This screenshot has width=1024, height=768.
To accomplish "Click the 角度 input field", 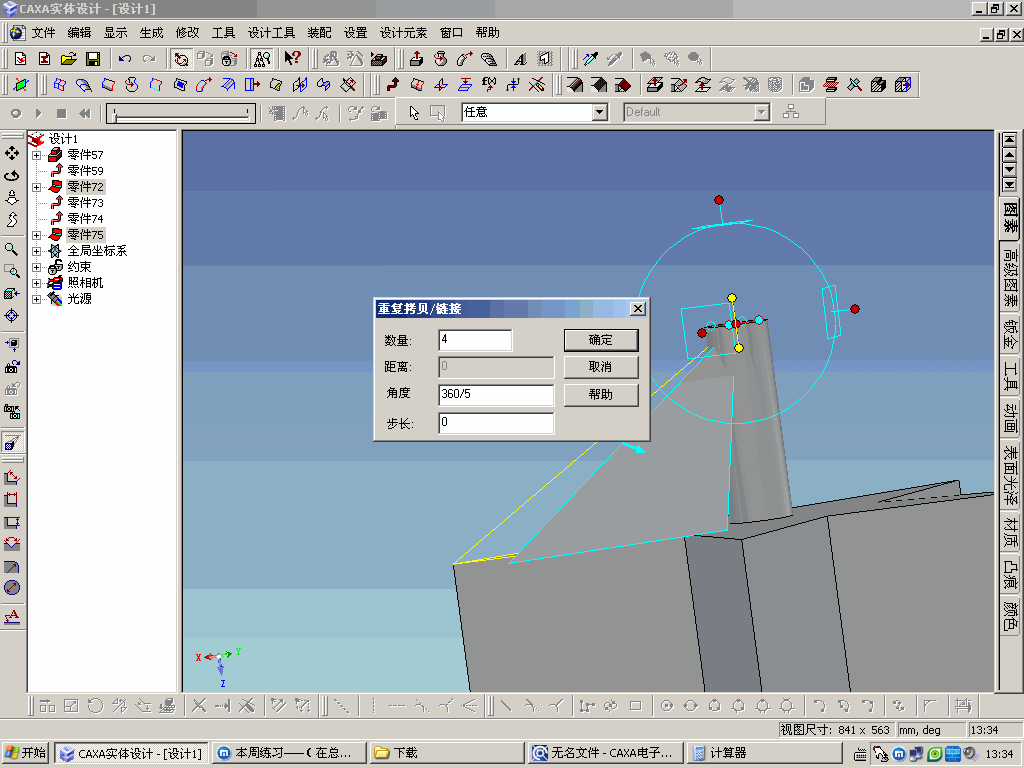I will pyautogui.click(x=496, y=394).
